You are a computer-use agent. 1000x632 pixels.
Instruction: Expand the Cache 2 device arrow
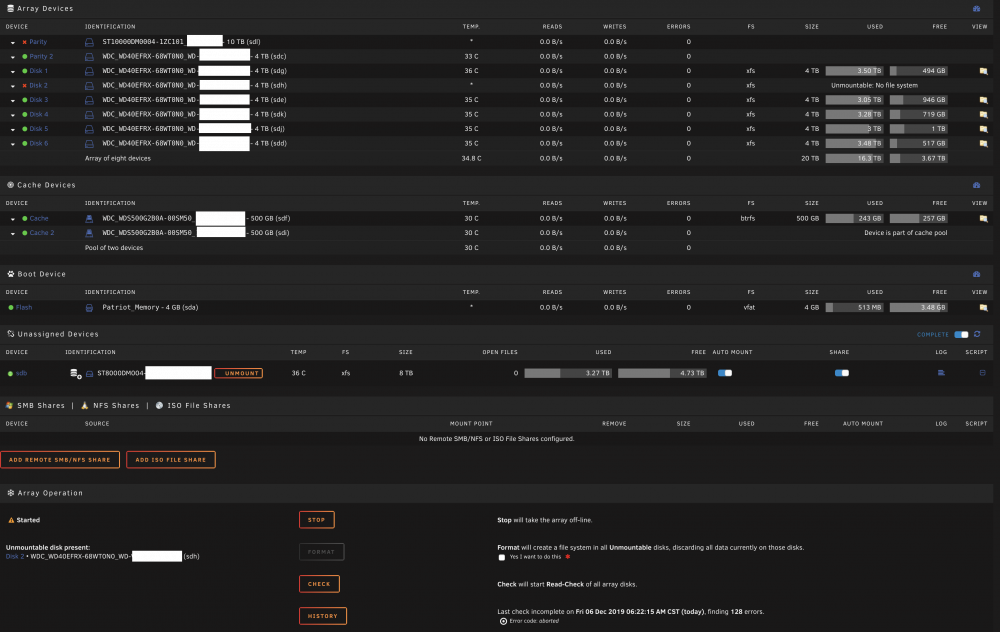(13, 233)
